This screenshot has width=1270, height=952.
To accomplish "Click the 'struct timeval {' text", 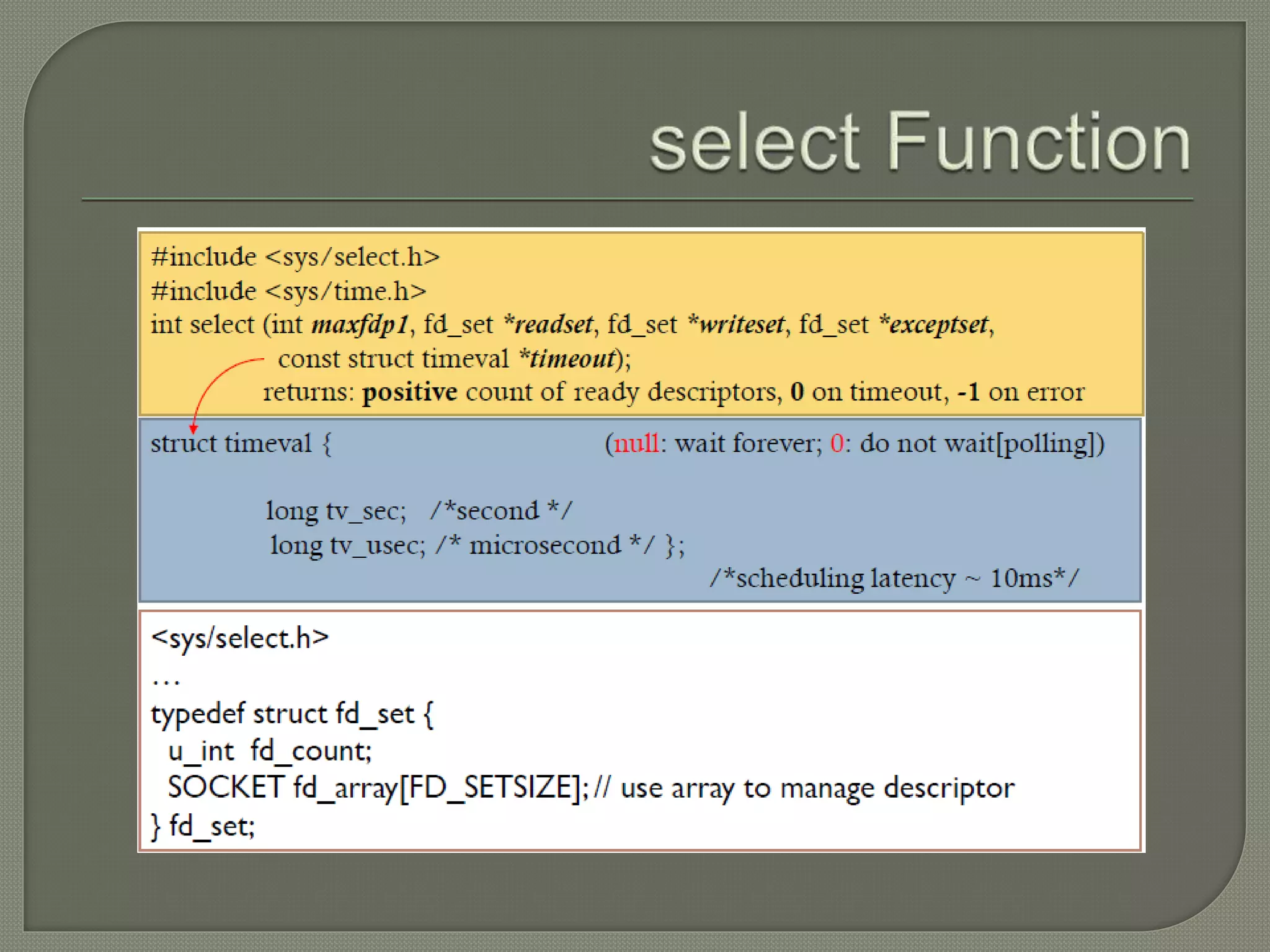I will [x=241, y=444].
